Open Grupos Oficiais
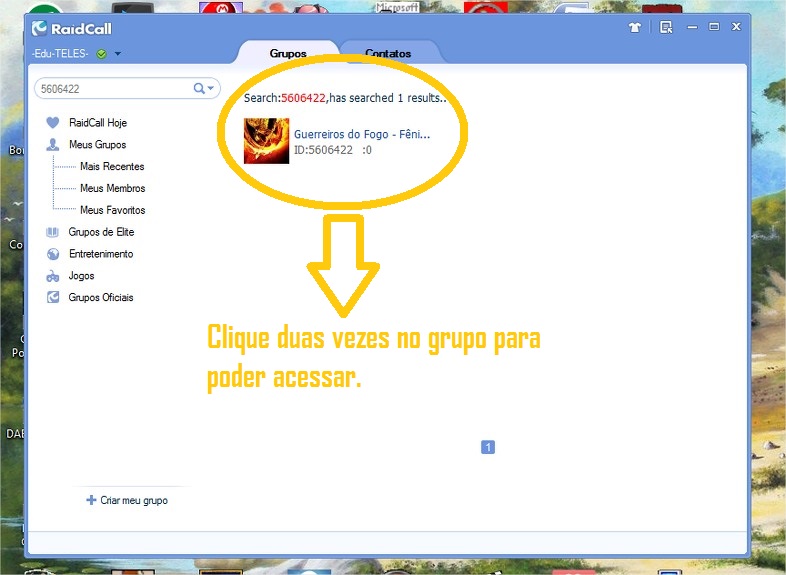 tap(101, 297)
